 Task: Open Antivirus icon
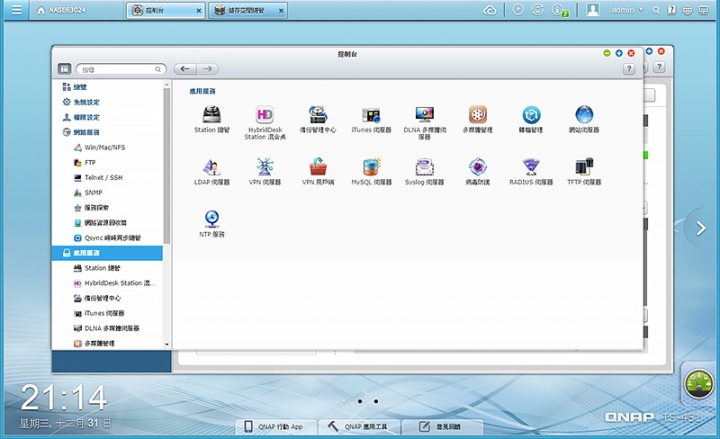478,167
